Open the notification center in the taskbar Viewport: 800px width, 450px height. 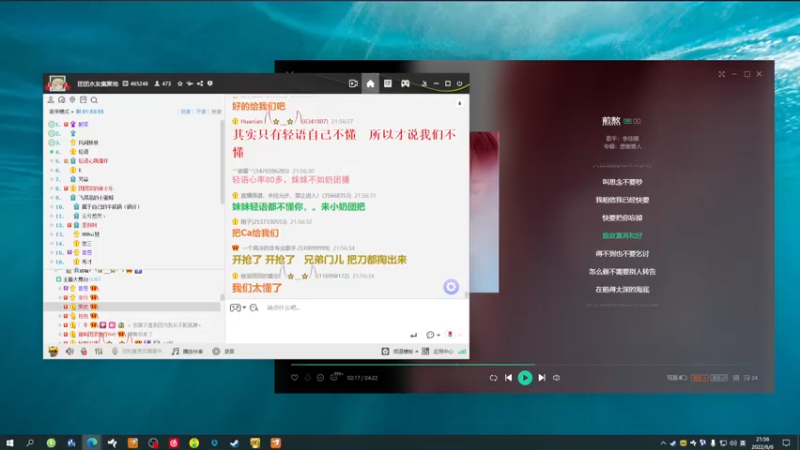click(x=786, y=443)
